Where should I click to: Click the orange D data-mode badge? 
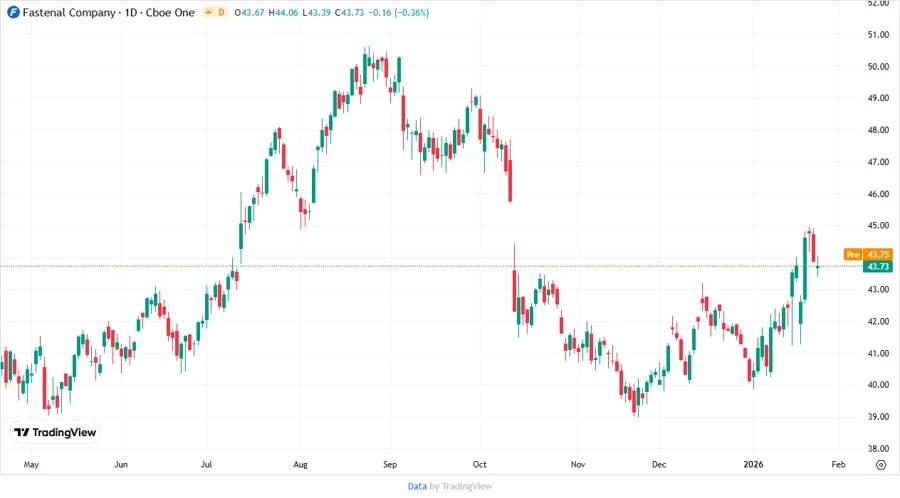click(x=221, y=12)
